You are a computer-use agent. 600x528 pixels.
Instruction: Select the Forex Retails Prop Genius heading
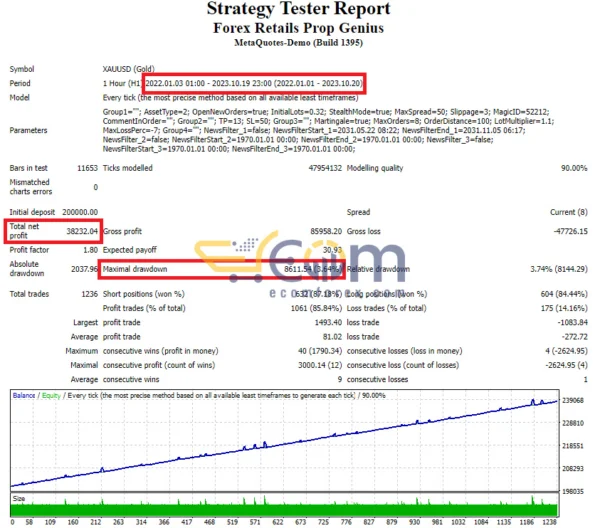[x=300, y=28]
